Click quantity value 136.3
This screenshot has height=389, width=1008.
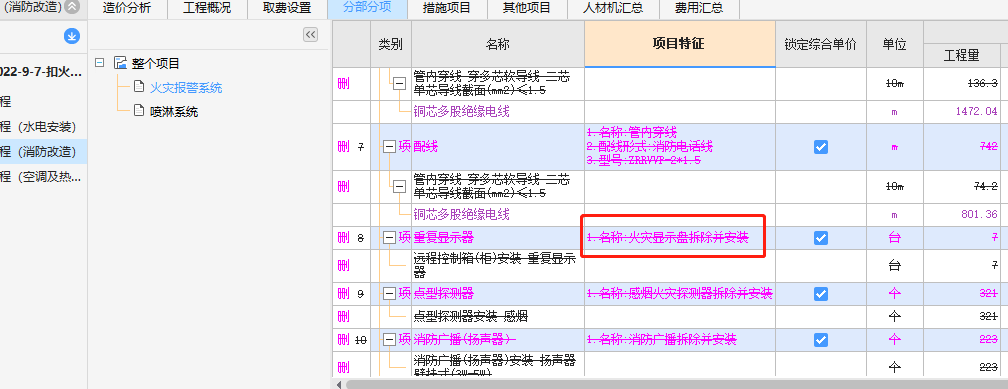click(x=982, y=84)
